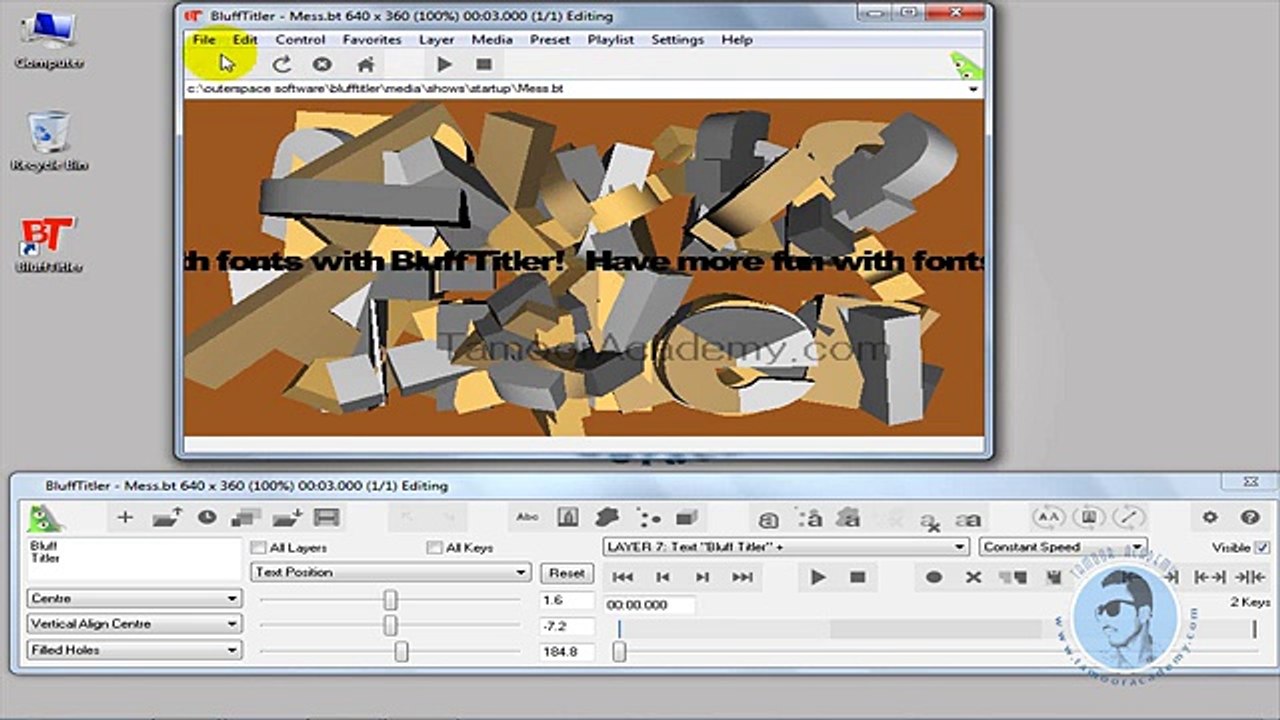Viewport: 1280px width, 720px height.
Task: Go to the home show icon
Action: [x=366, y=64]
